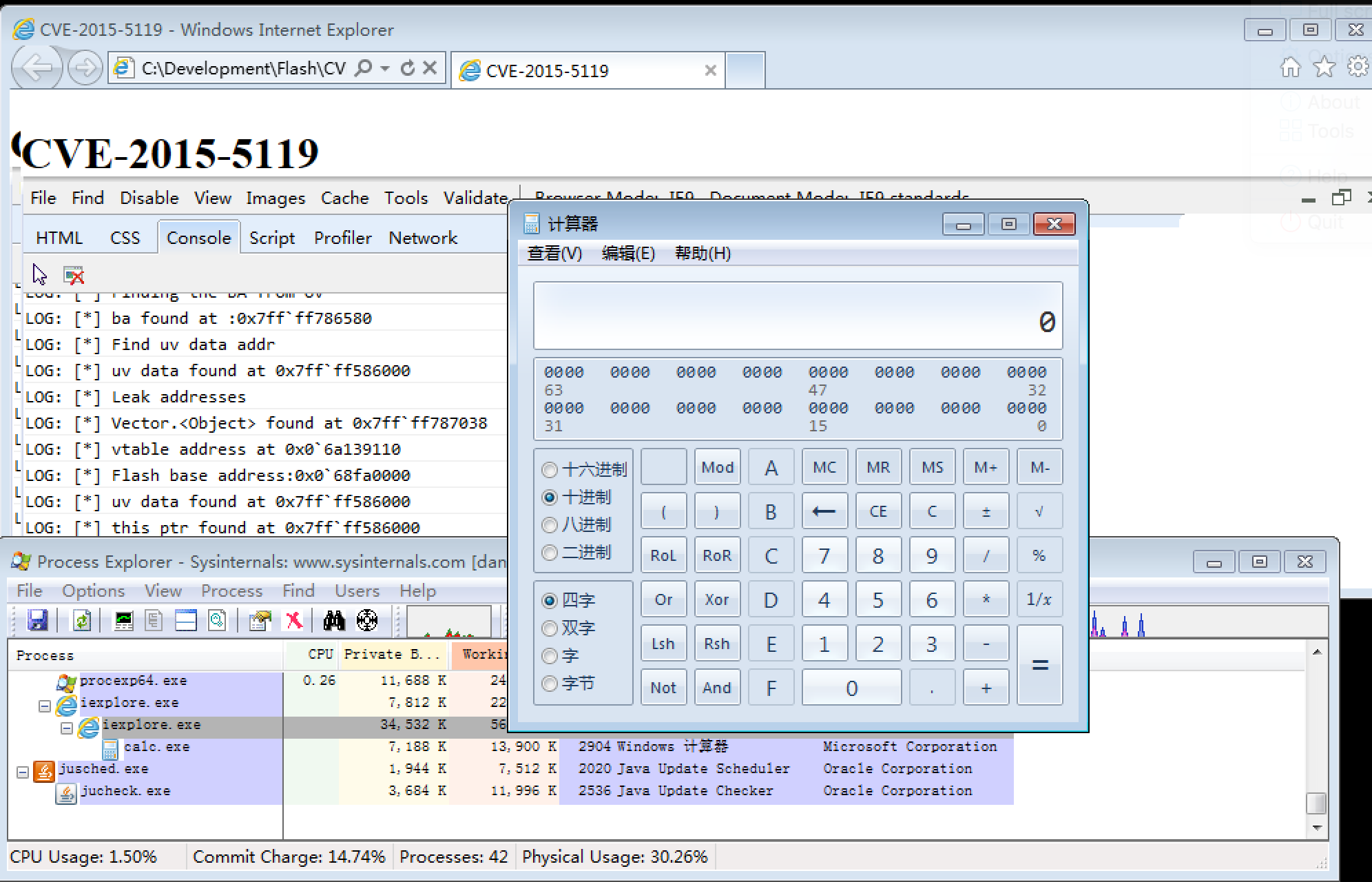
Task: Click the backspace arrow key on the calculator
Action: 824,511
